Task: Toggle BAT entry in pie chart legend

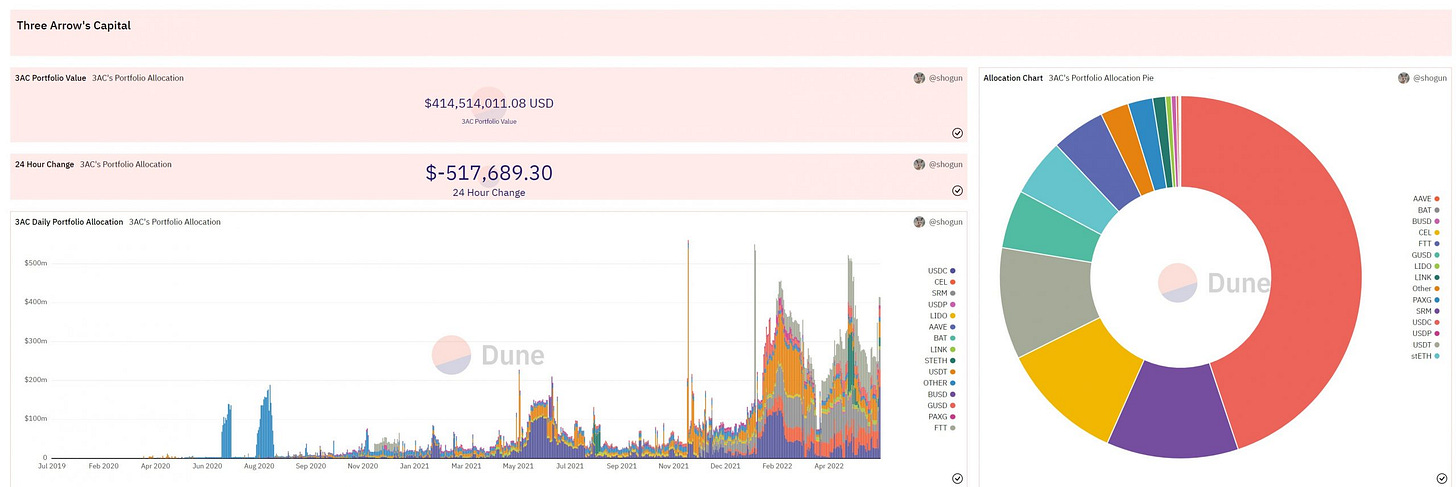Action: point(1430,210)
